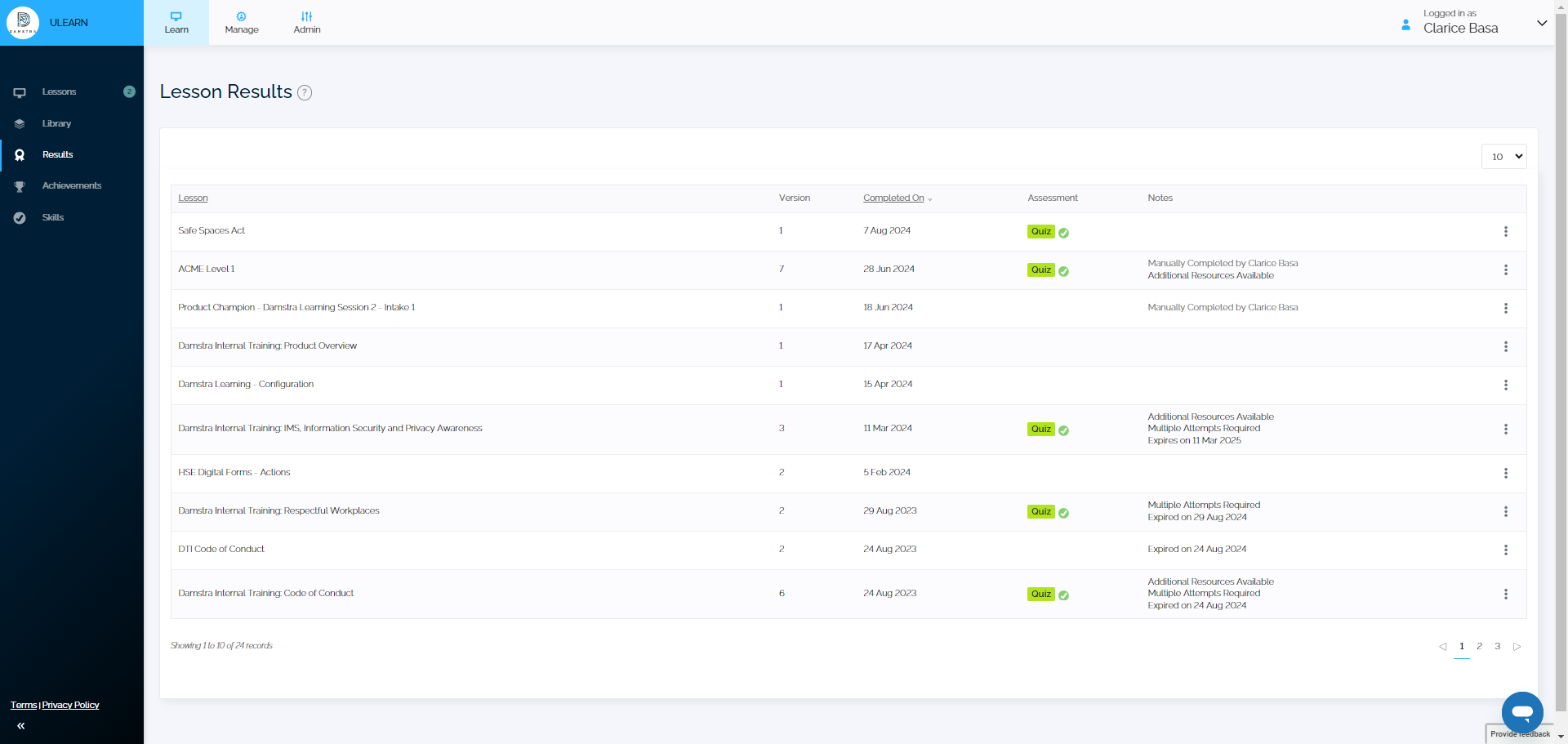Collapse the sidebar with the double-chevron icon

pos(20,725)
